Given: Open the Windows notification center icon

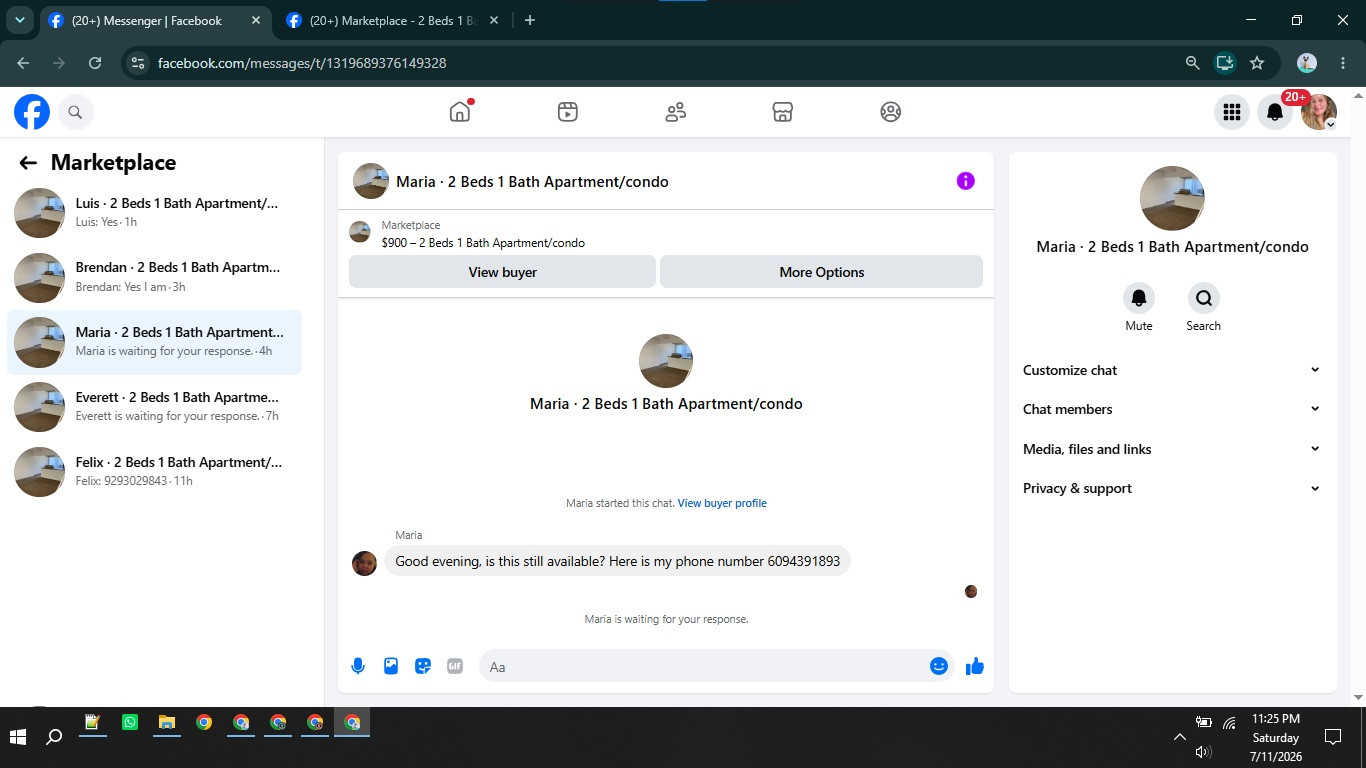Looking at the screenshot, I should pos(1332,737).
